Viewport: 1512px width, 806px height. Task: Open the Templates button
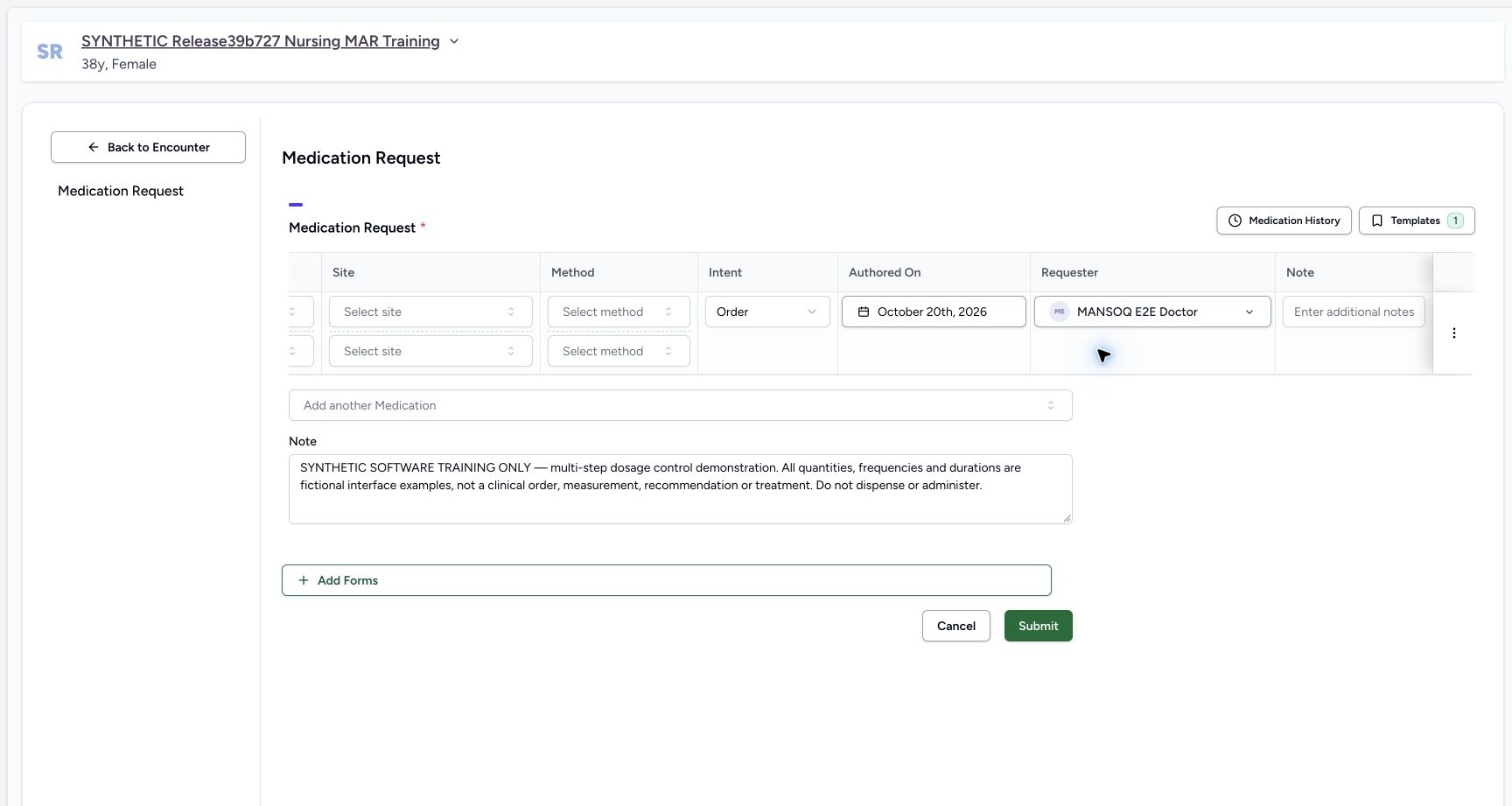[x=1417, y=221]
